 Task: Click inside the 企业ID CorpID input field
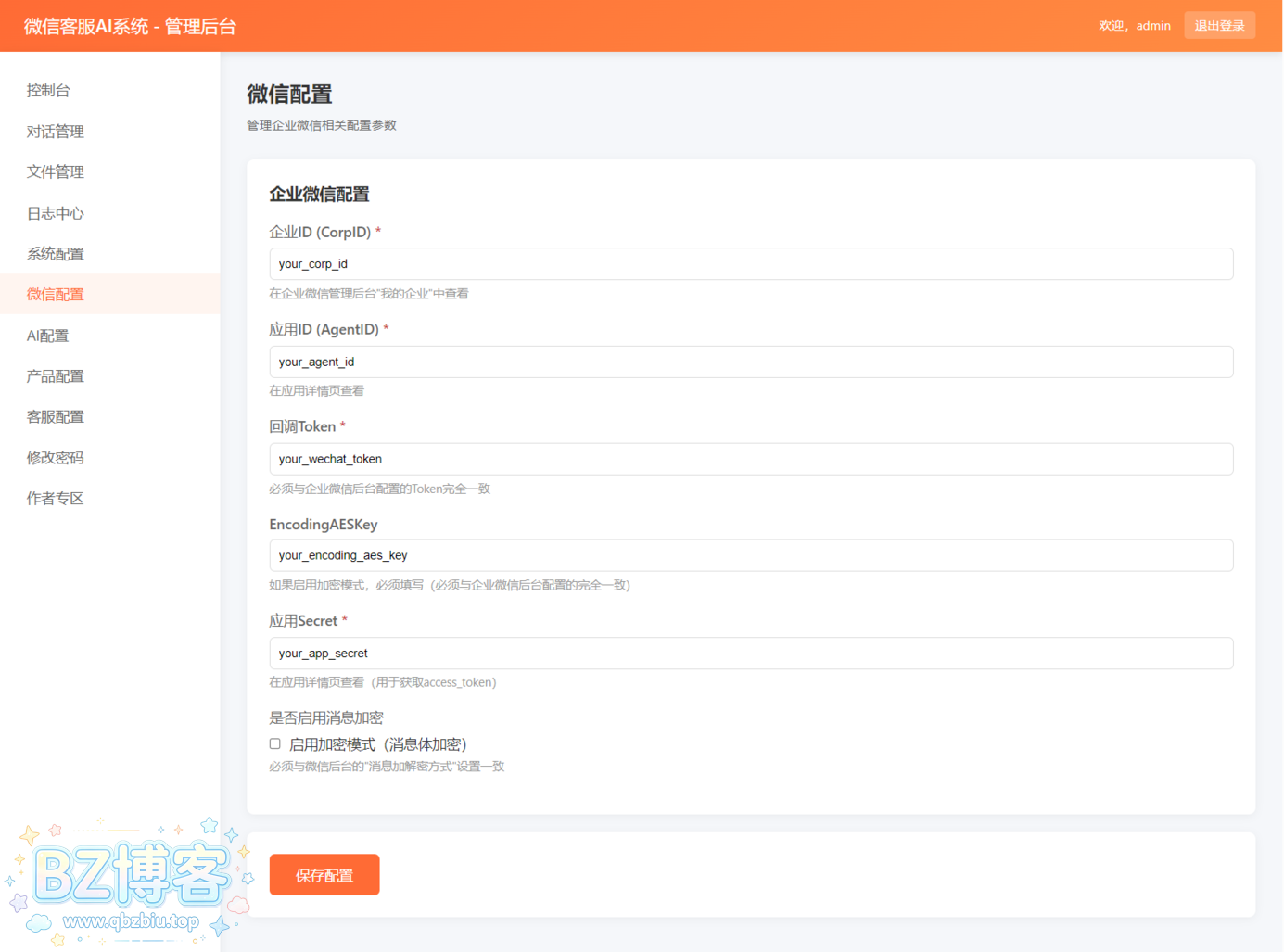click(x=751, y=263)
